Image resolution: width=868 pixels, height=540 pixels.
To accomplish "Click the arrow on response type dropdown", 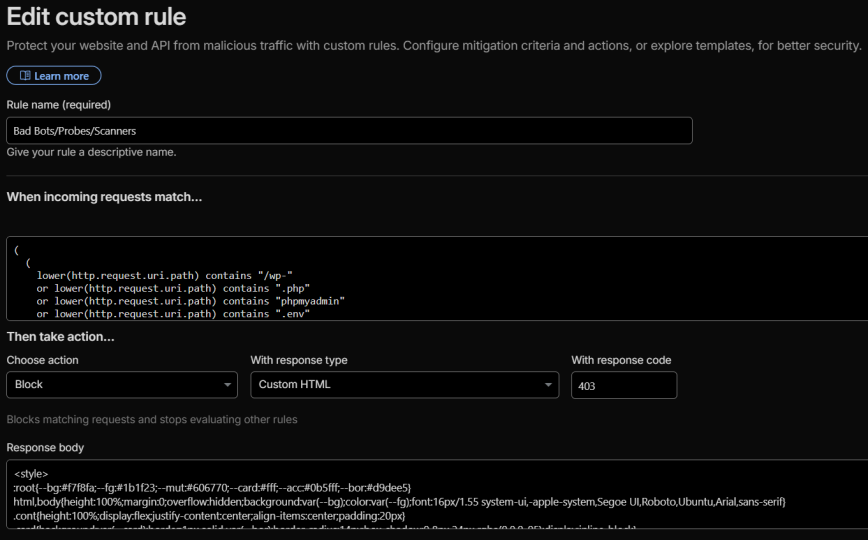I will (548, 385).
